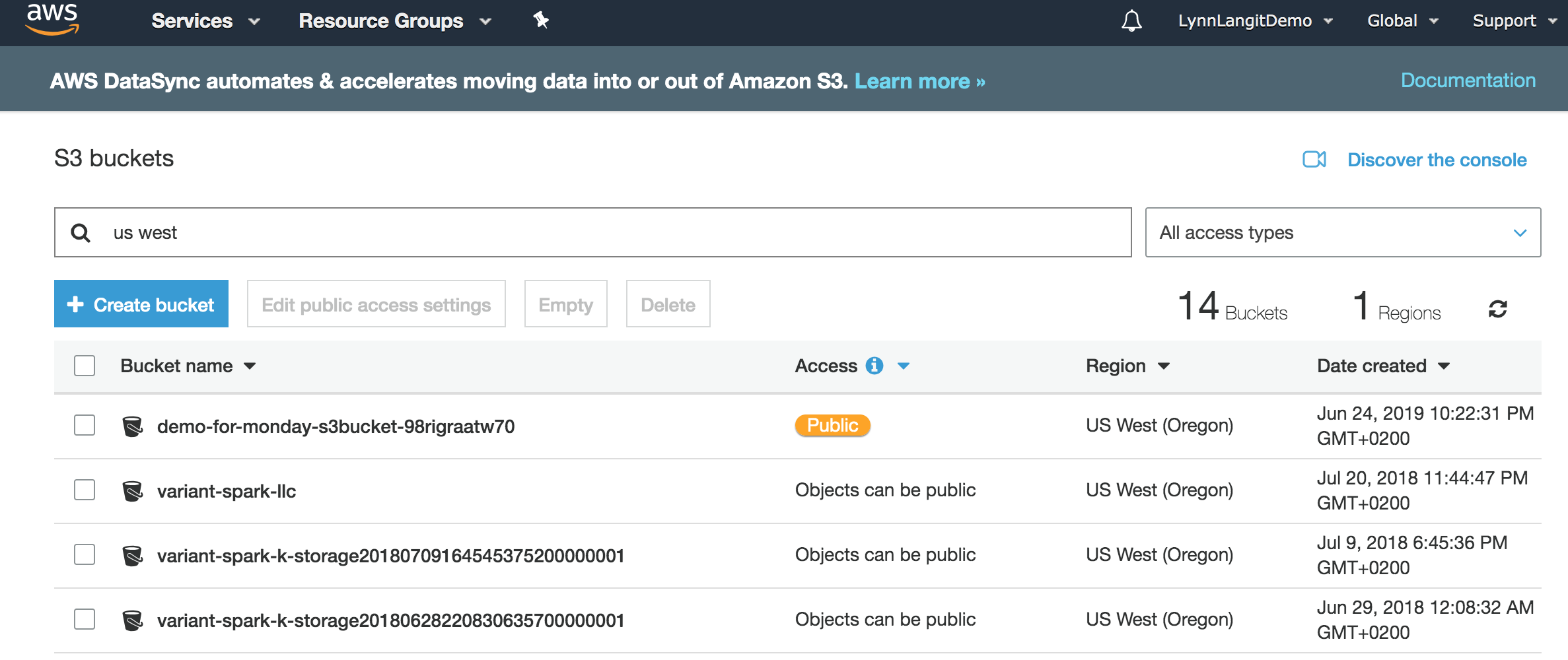Click the magnifier icon in search box
Viewport: 1568px width, 660px height.
(81, 233)
